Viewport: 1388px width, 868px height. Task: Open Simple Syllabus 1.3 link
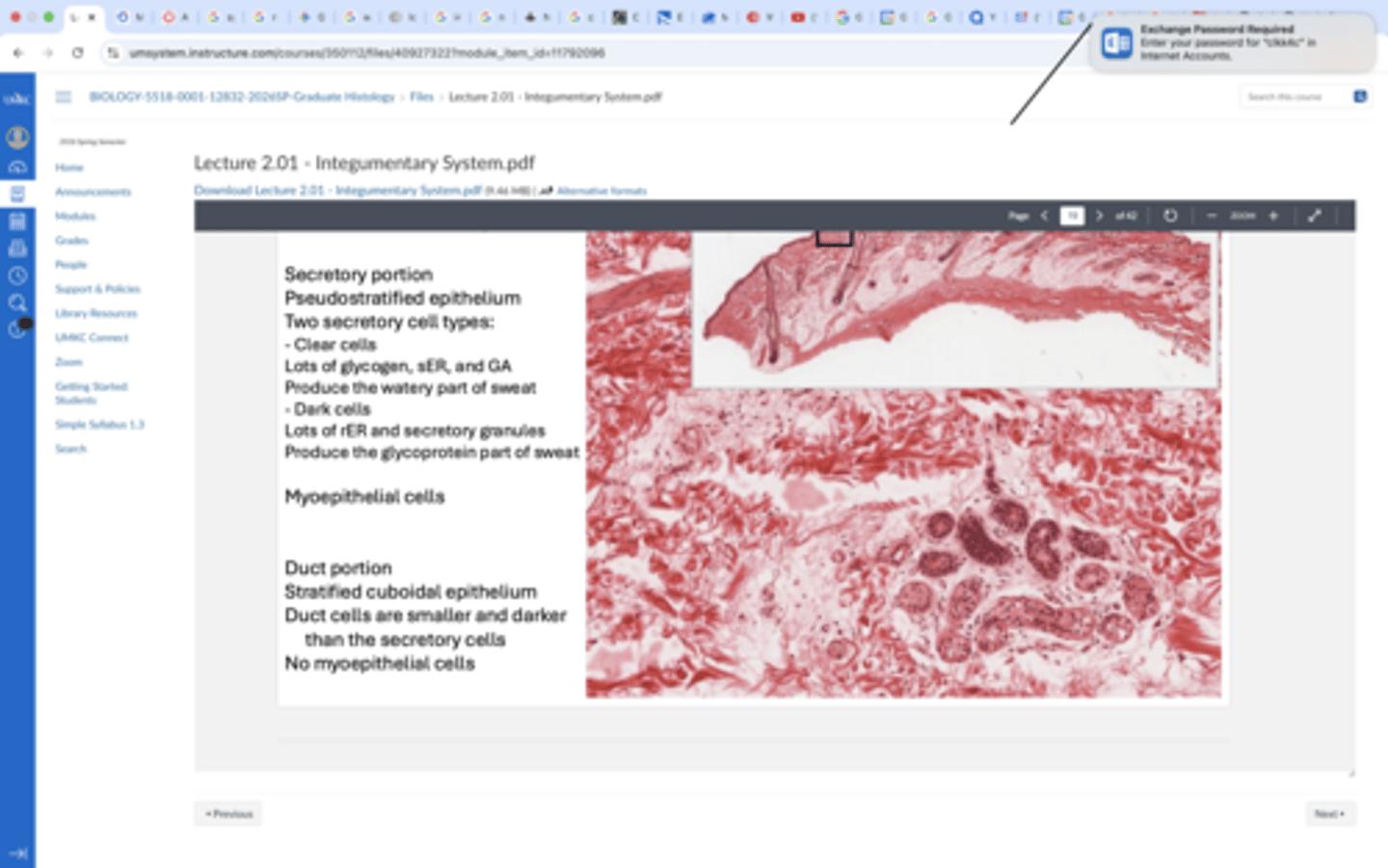pos(99,424)
